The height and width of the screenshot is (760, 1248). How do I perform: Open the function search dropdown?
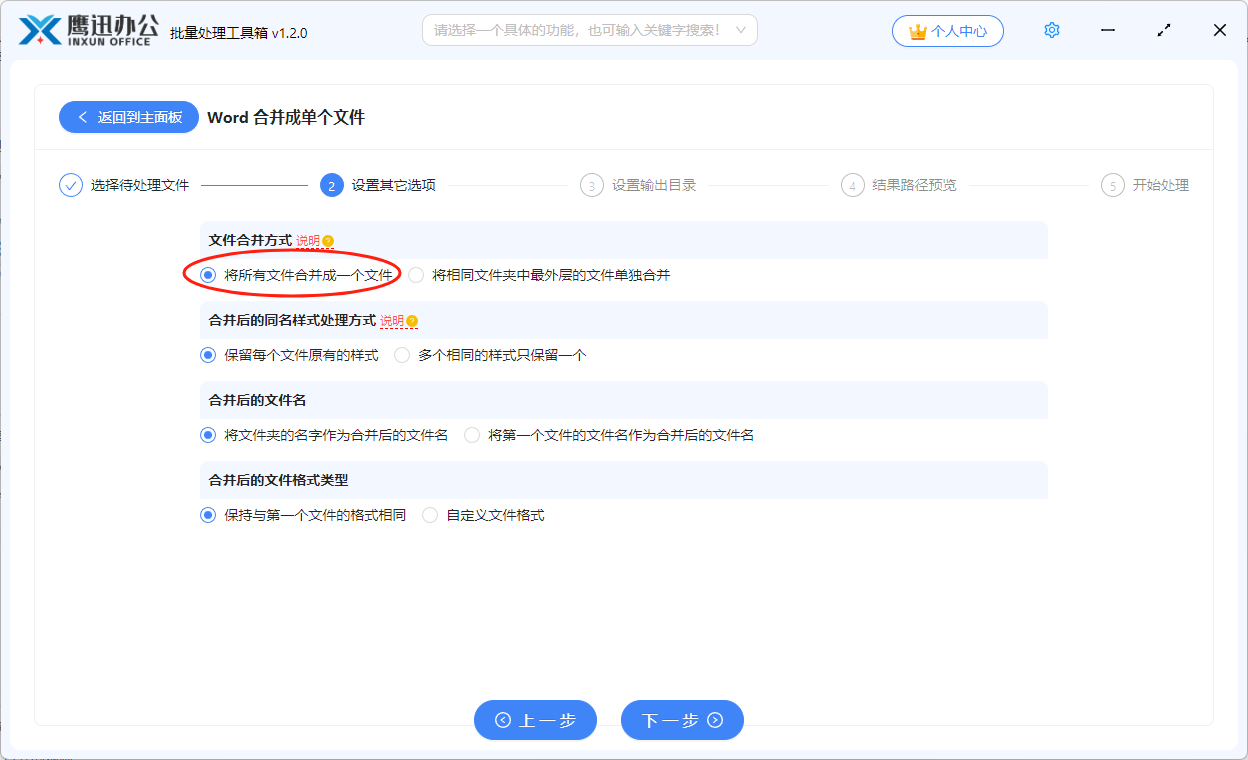click(590, 30)
